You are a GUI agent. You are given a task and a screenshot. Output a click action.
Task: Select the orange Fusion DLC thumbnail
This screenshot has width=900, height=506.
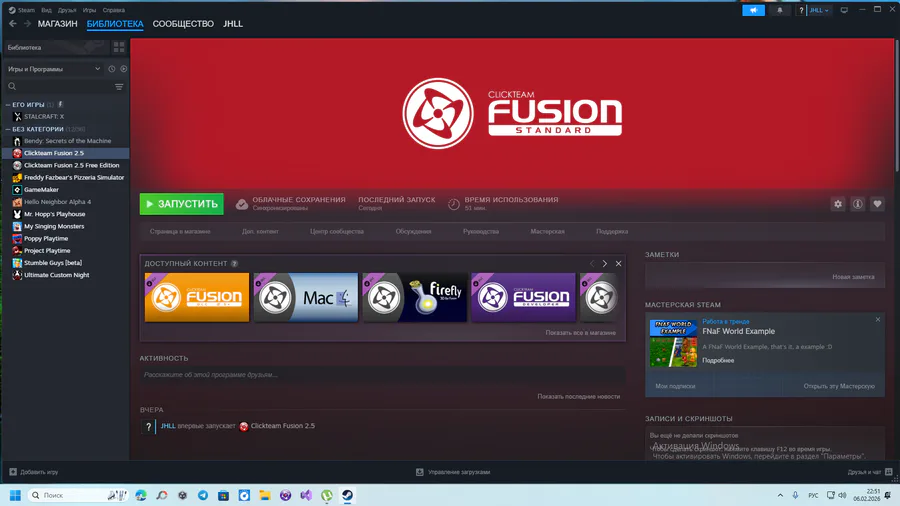[197, 297]
